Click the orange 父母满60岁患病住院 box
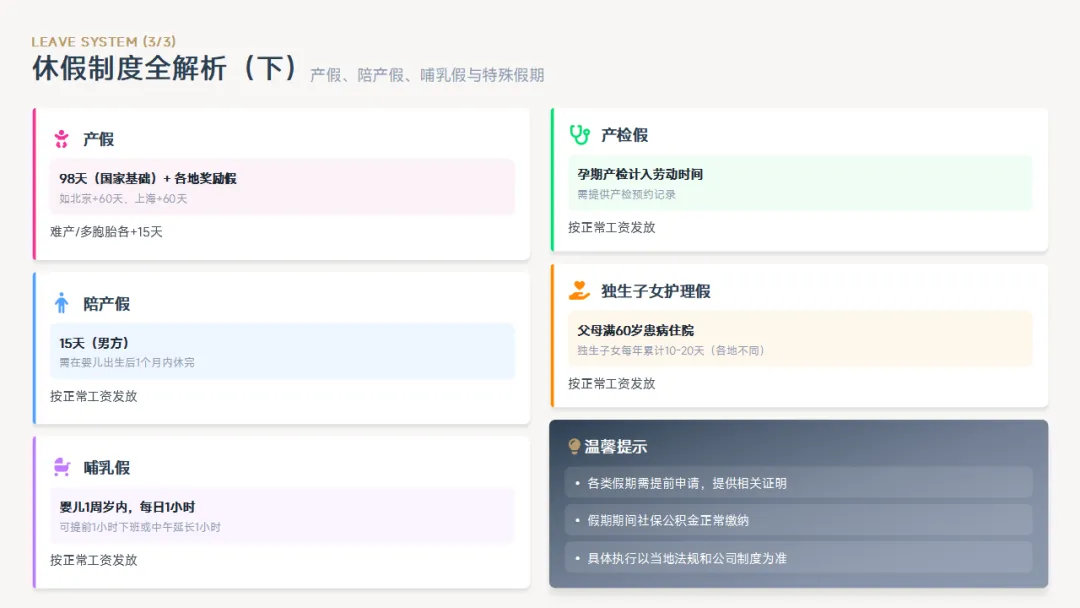The height and width of the screenshot is (608, 1080). 800,339
